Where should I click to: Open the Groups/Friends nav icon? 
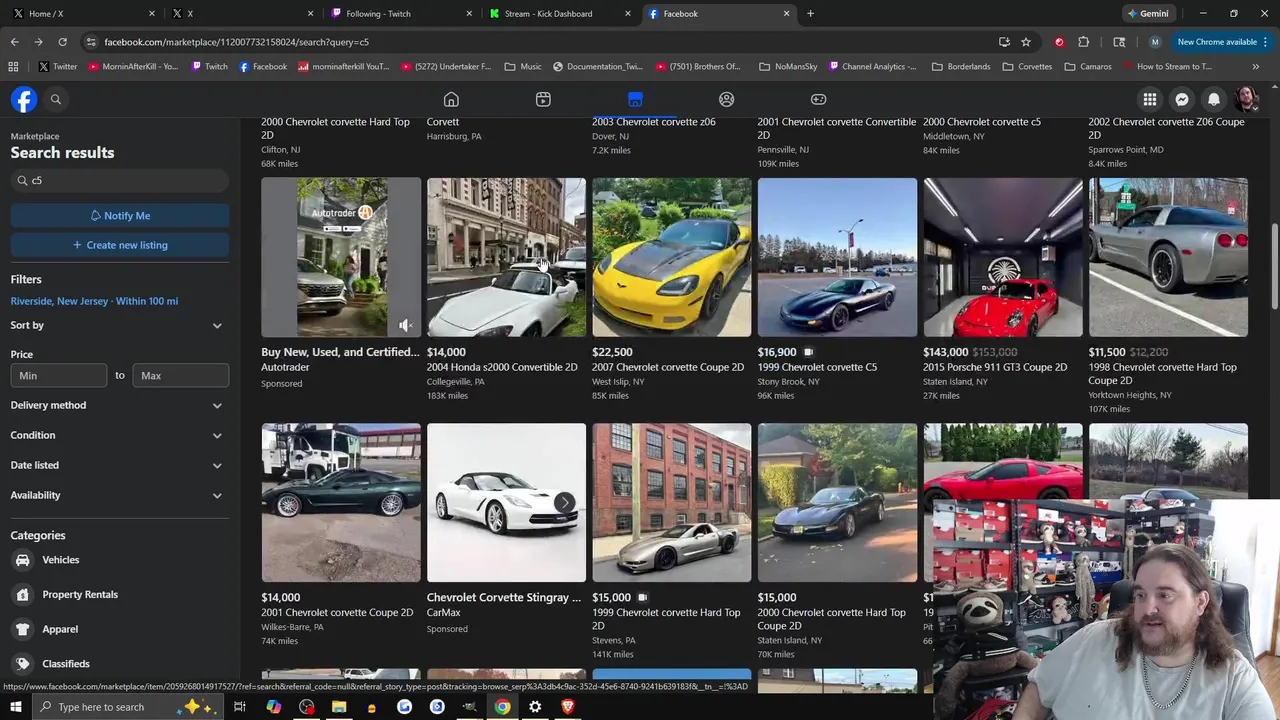(x=727, y=99)
